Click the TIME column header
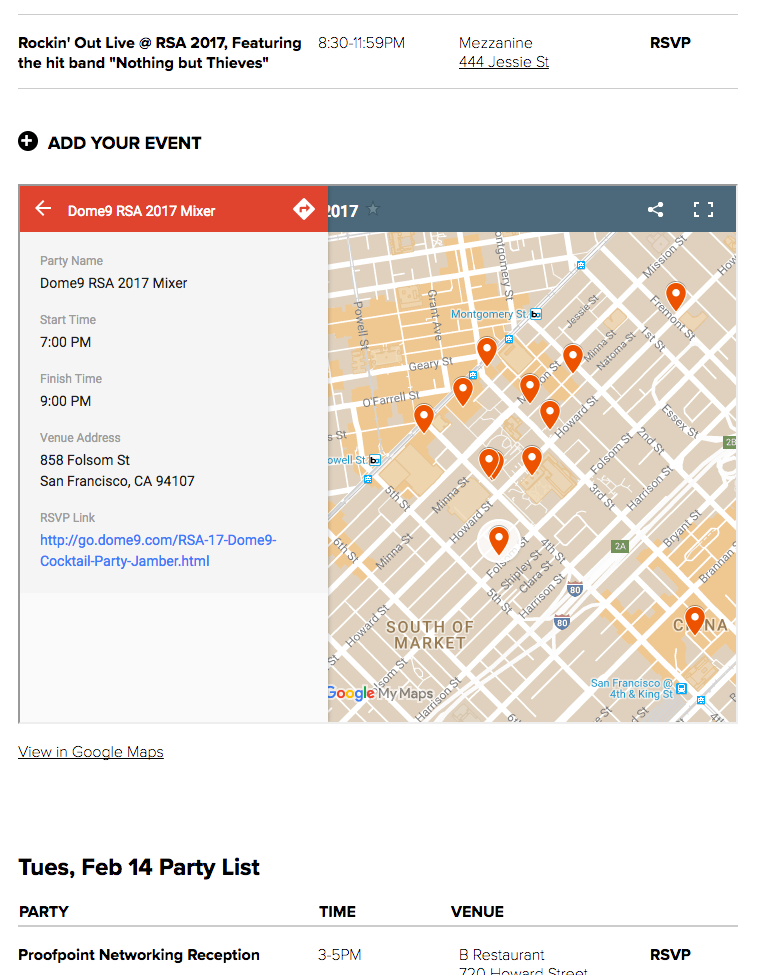The image size is (759, 975). 338,912
